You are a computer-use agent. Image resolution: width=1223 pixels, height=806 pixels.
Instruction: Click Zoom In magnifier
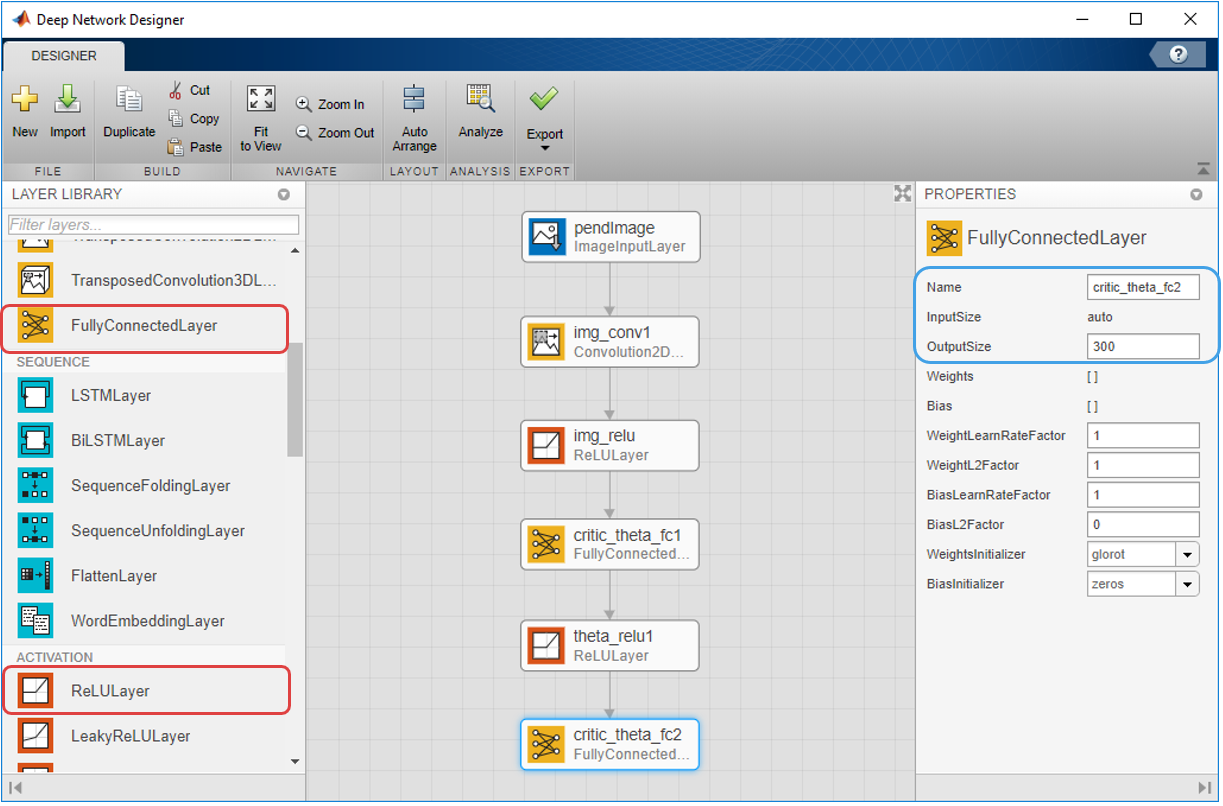click(304, 104)
